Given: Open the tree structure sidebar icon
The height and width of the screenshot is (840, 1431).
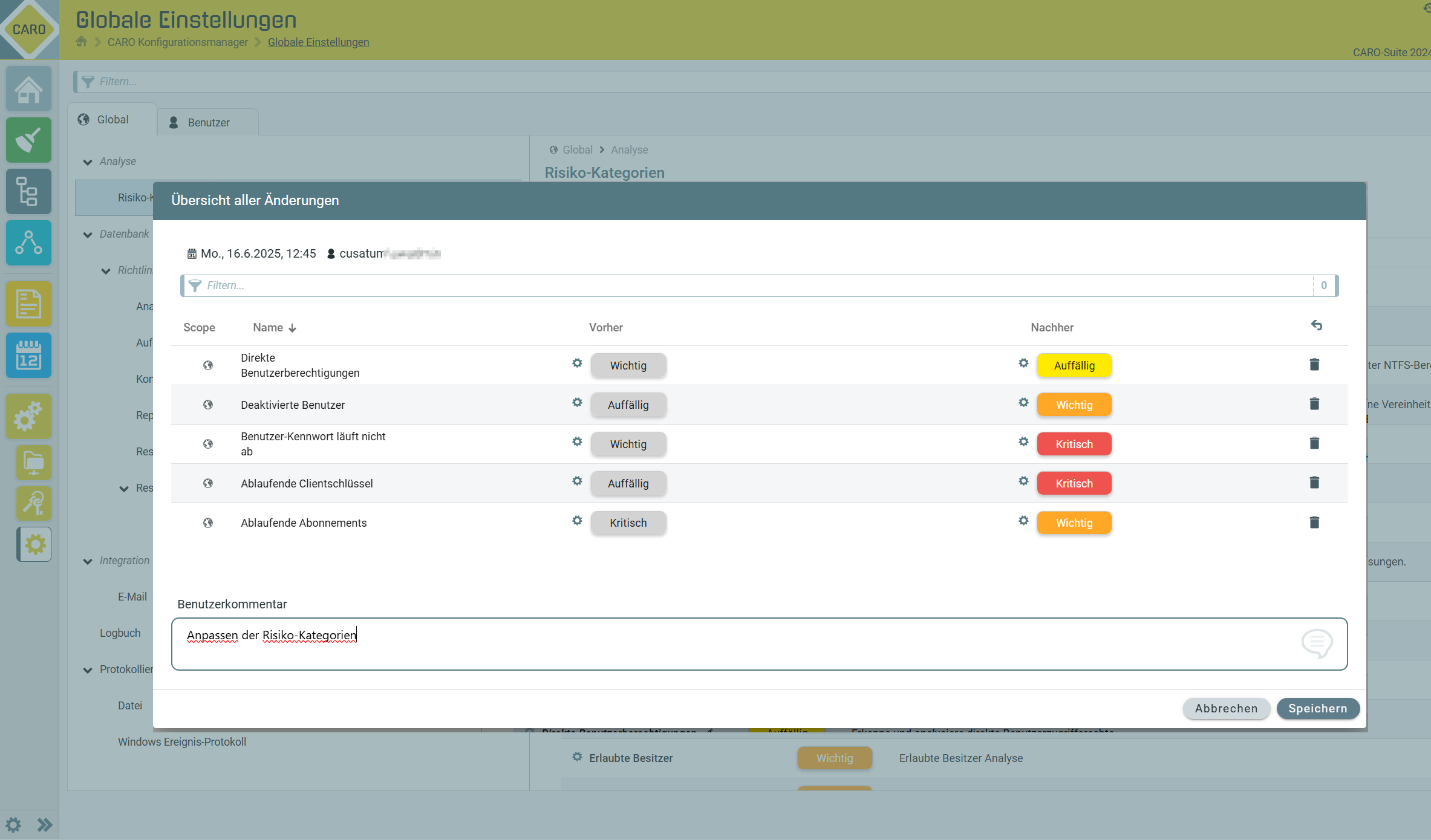Looking at the screenshot, I should tap(28, 192).
